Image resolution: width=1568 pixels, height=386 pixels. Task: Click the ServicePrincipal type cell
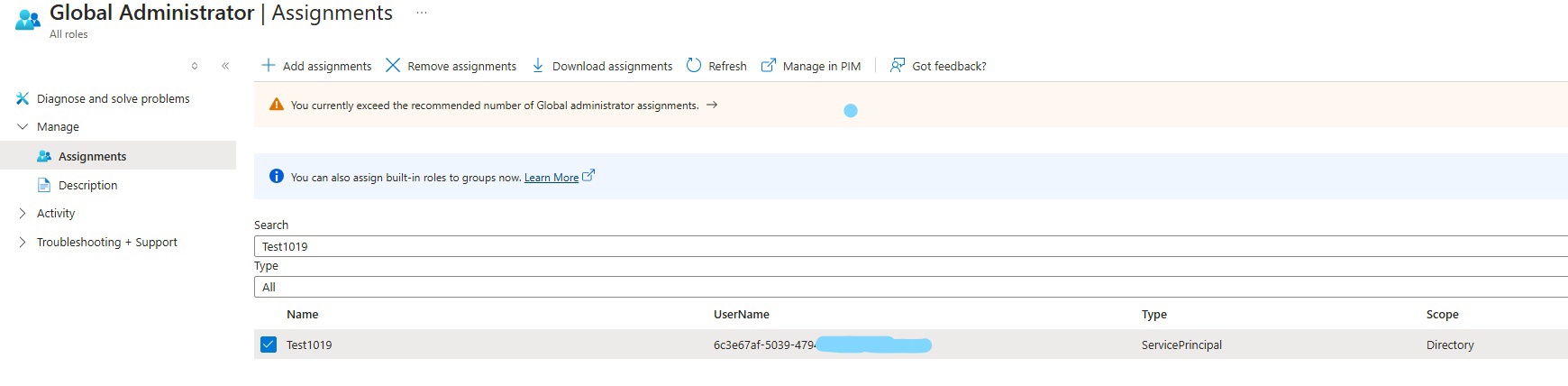(x=1182, y=345)
